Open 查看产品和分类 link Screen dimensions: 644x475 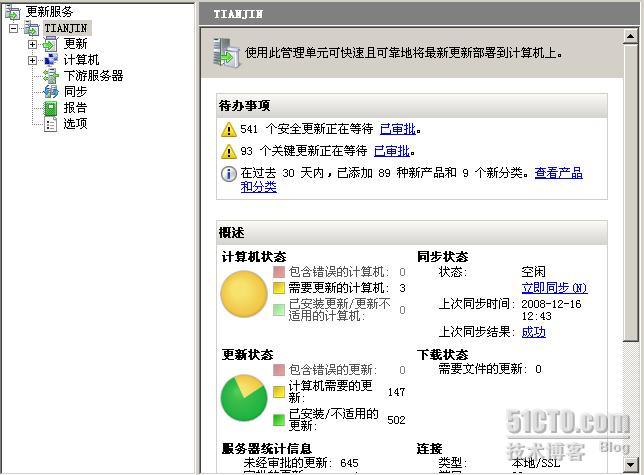(x=559, y=173)
